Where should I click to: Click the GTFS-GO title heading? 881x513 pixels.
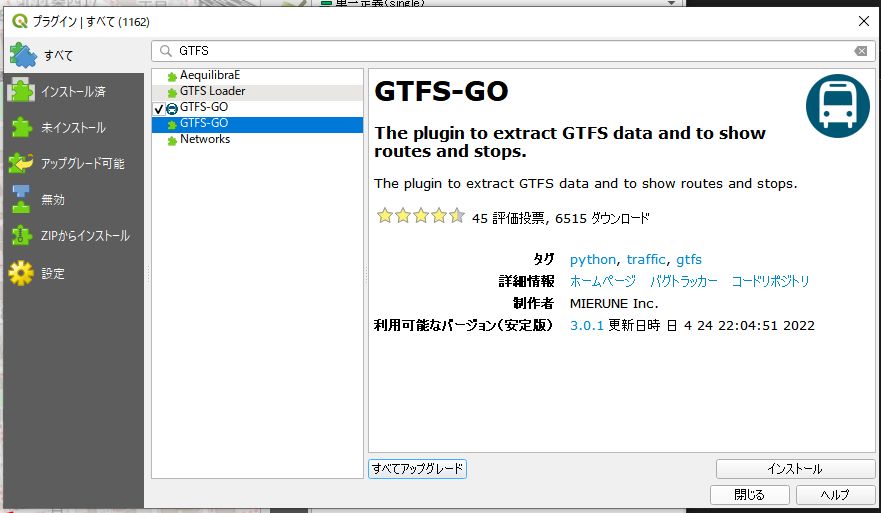pyautogui.click(x=441, y=91)
